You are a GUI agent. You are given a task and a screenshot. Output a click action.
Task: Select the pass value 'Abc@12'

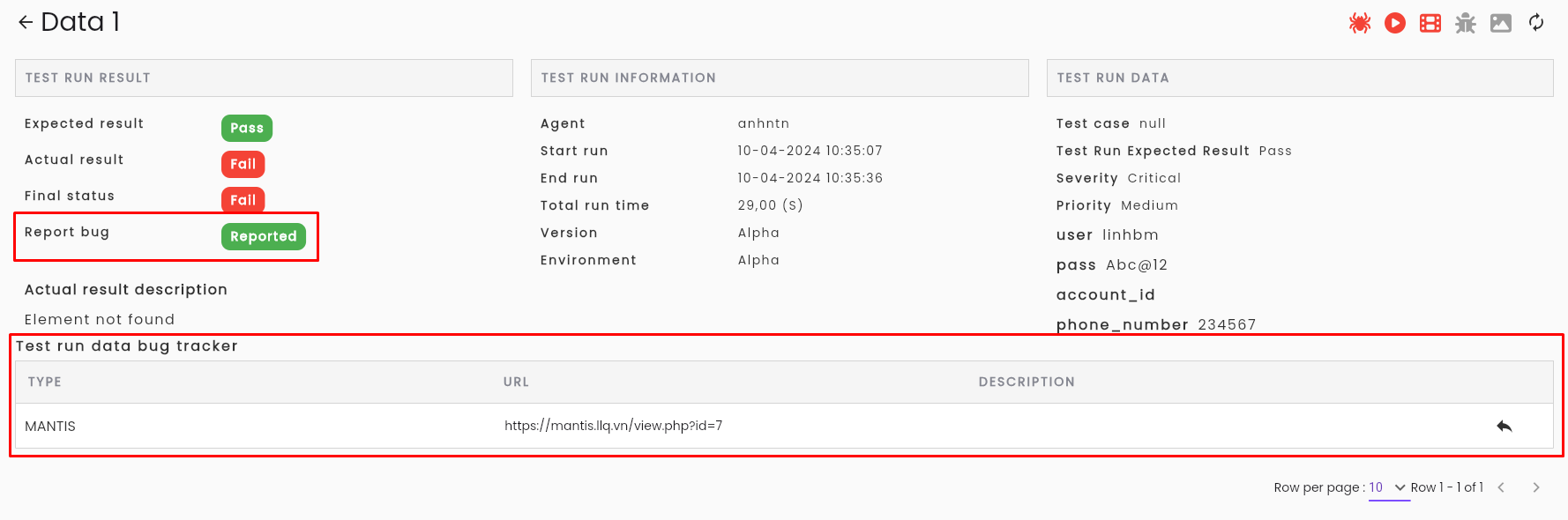(x=1137, y=264)
